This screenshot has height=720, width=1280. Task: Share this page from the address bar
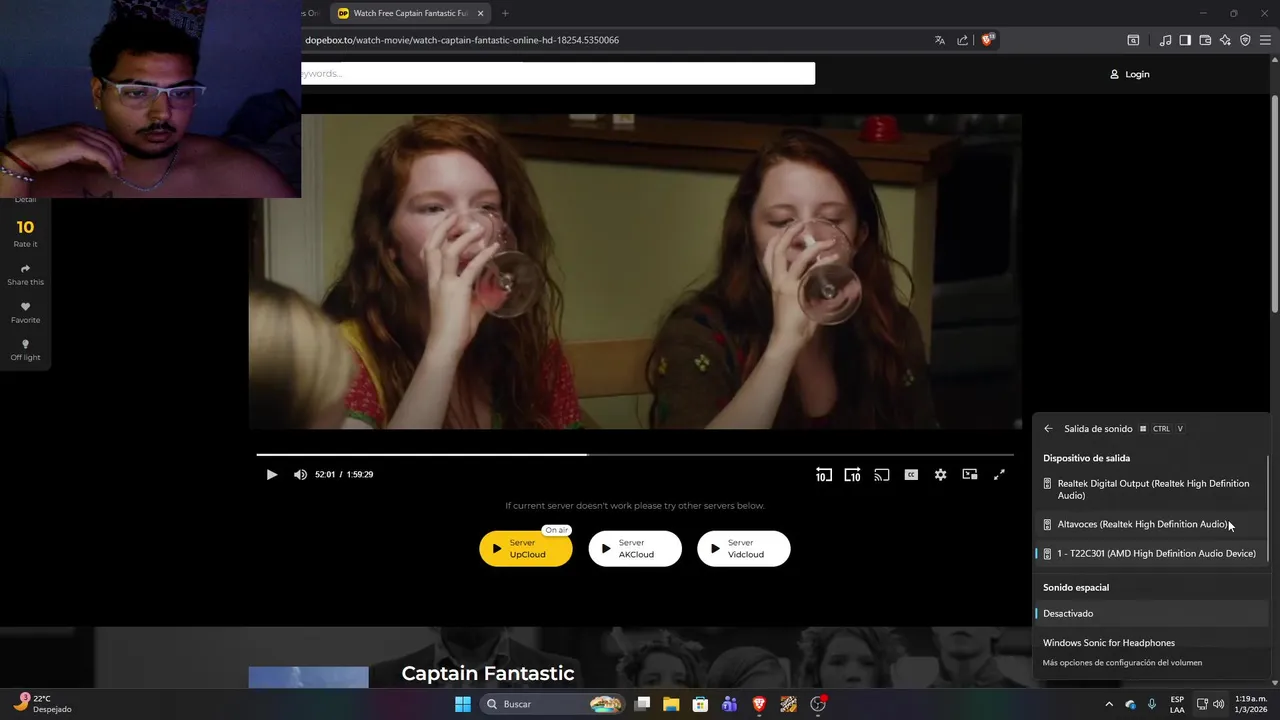pos(962,40)
